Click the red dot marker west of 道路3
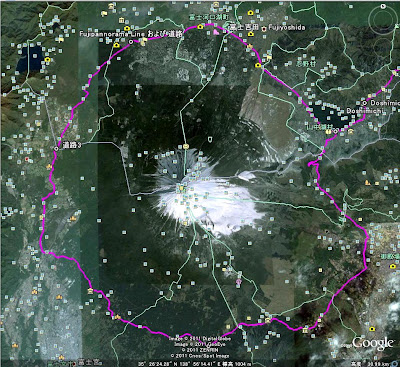Viewport: 400px width, 367px height. click(27, 159)
